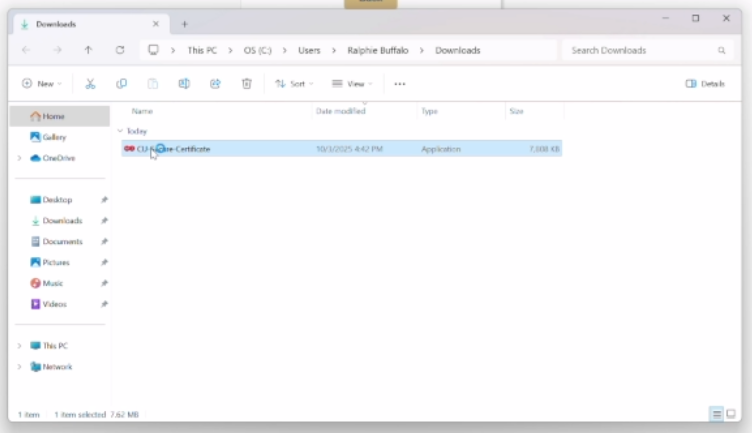The width and height of the screenshot is (752, 433).
Task: Open a new tab with plus button
Action: click(184, 24)
